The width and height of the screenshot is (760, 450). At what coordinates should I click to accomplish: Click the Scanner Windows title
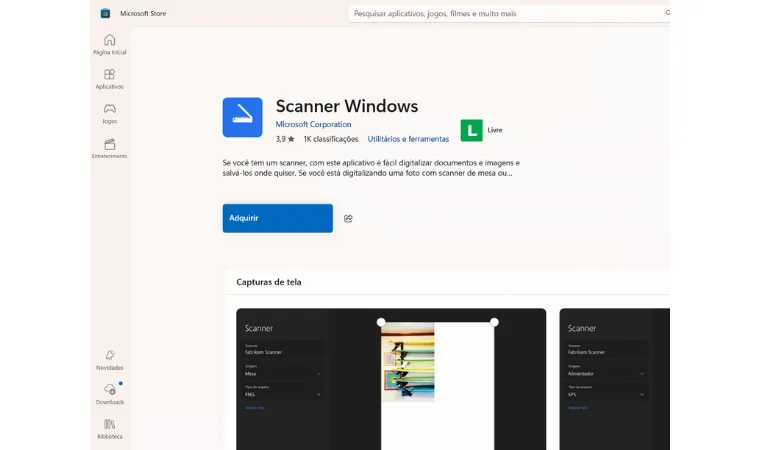[347, 106]
